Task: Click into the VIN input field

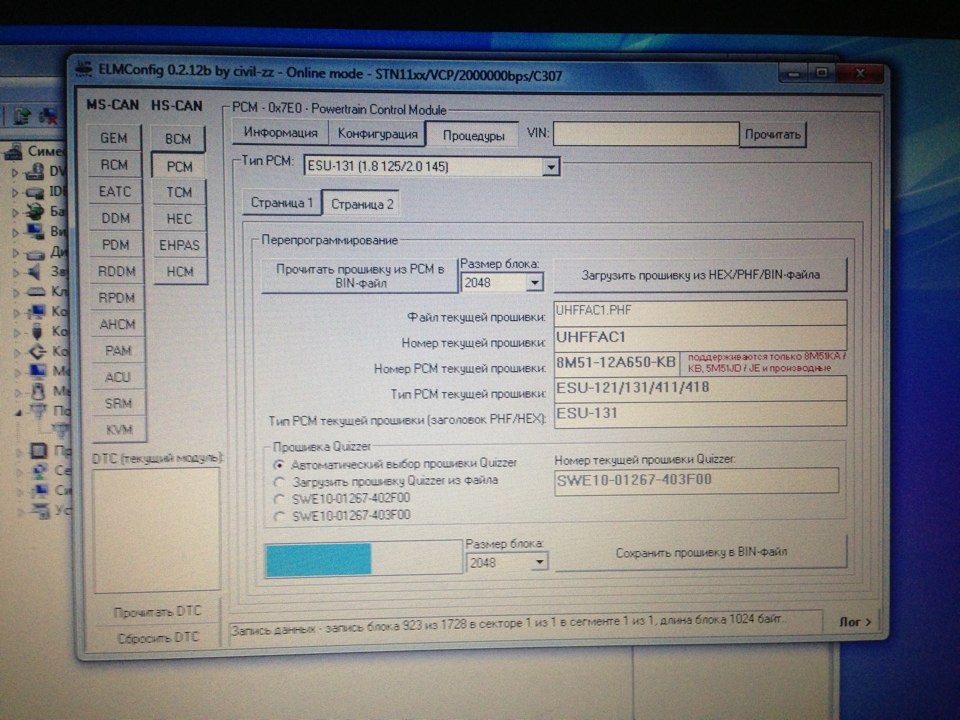Action: click(x=645, y=133)
